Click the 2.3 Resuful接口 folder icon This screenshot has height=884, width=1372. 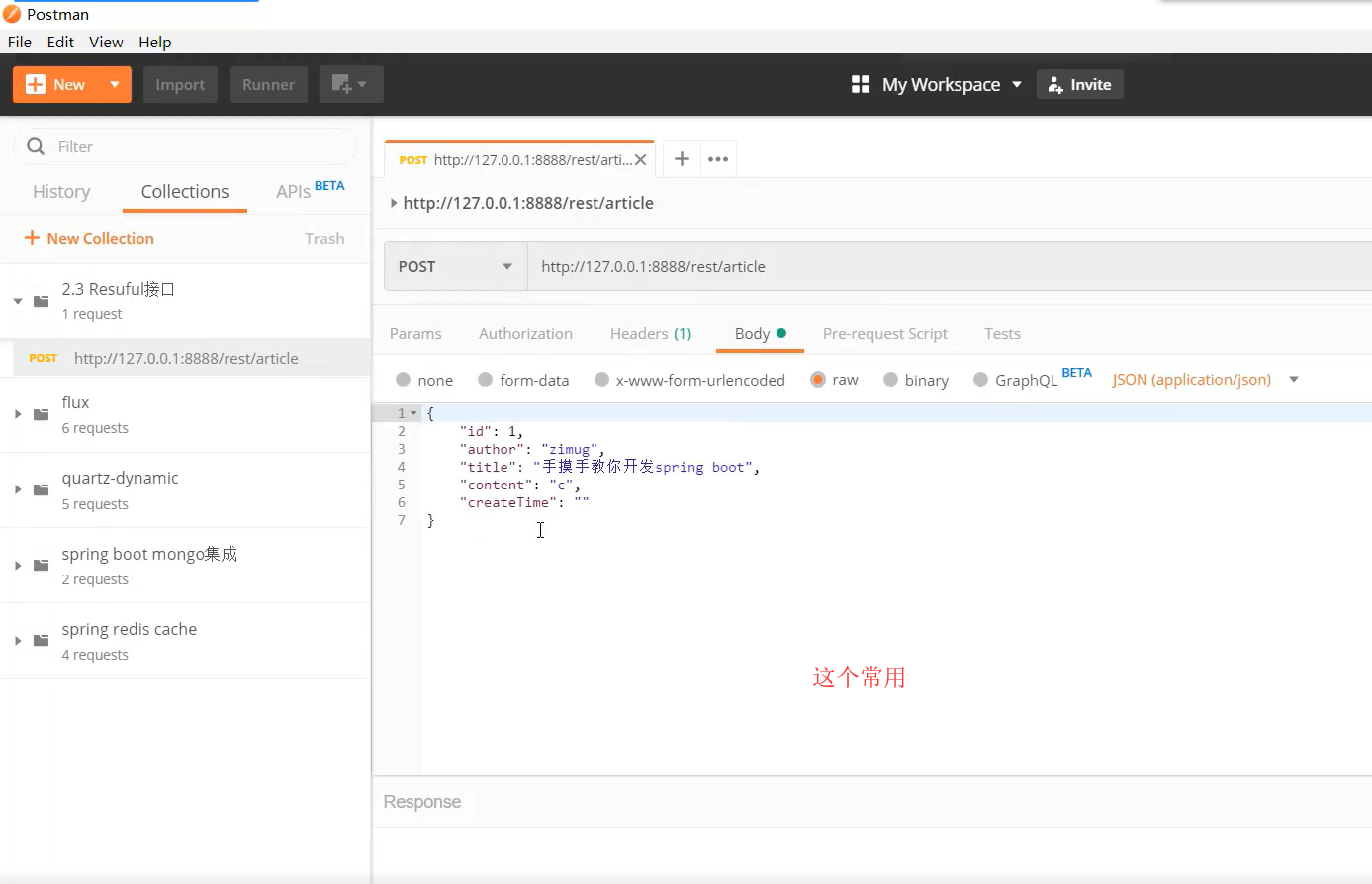click(x=42, y=301)
